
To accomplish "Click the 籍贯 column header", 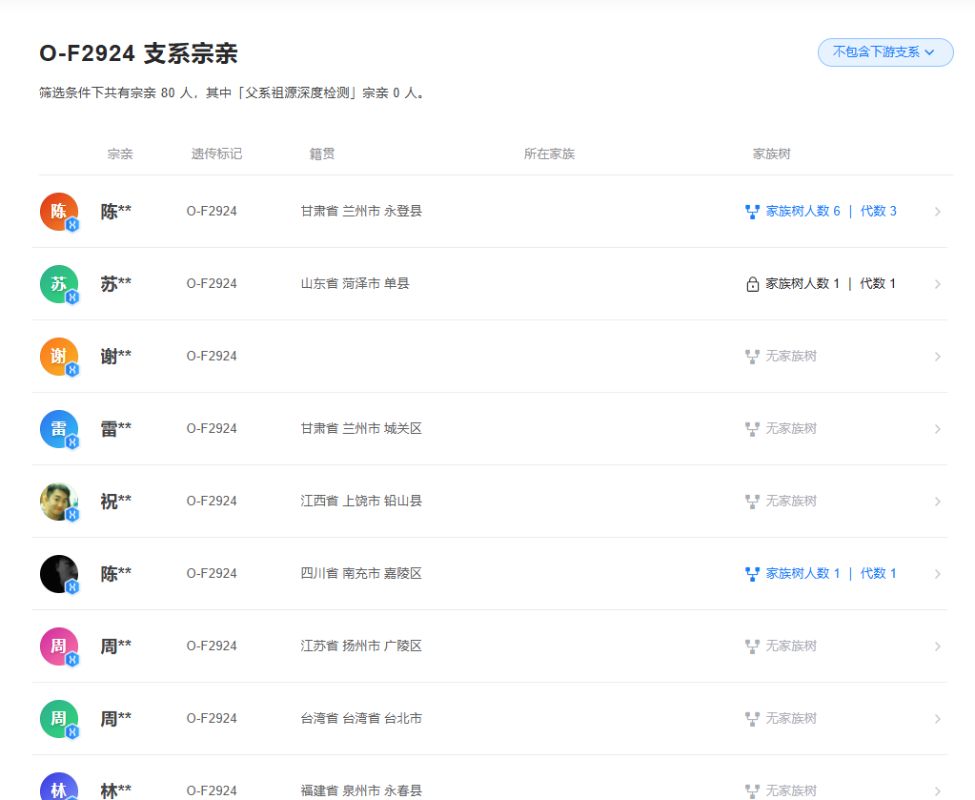I will (322, 154).
